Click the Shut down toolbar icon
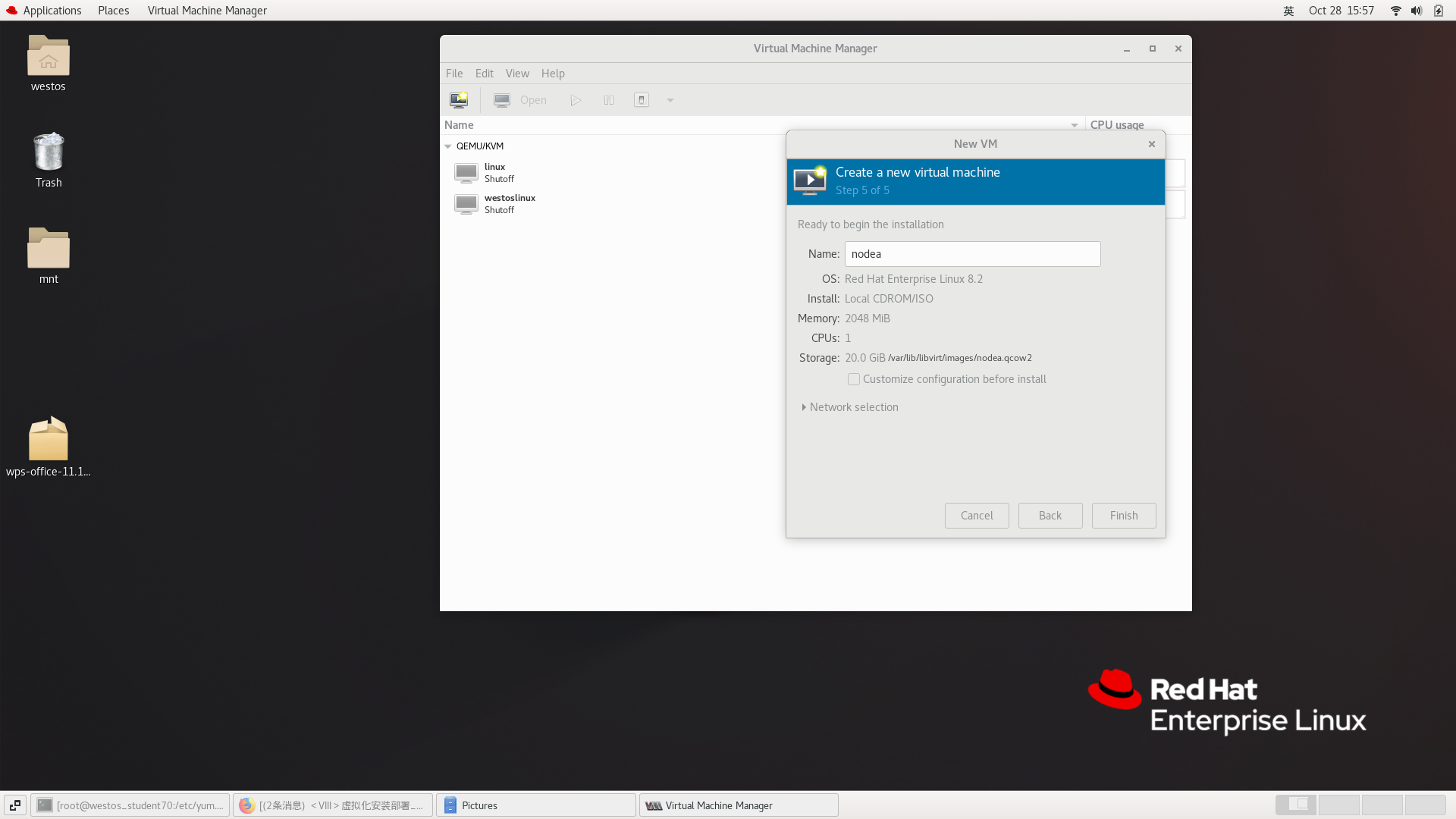This screenshot has width=1456, height=819. (642, 100)
